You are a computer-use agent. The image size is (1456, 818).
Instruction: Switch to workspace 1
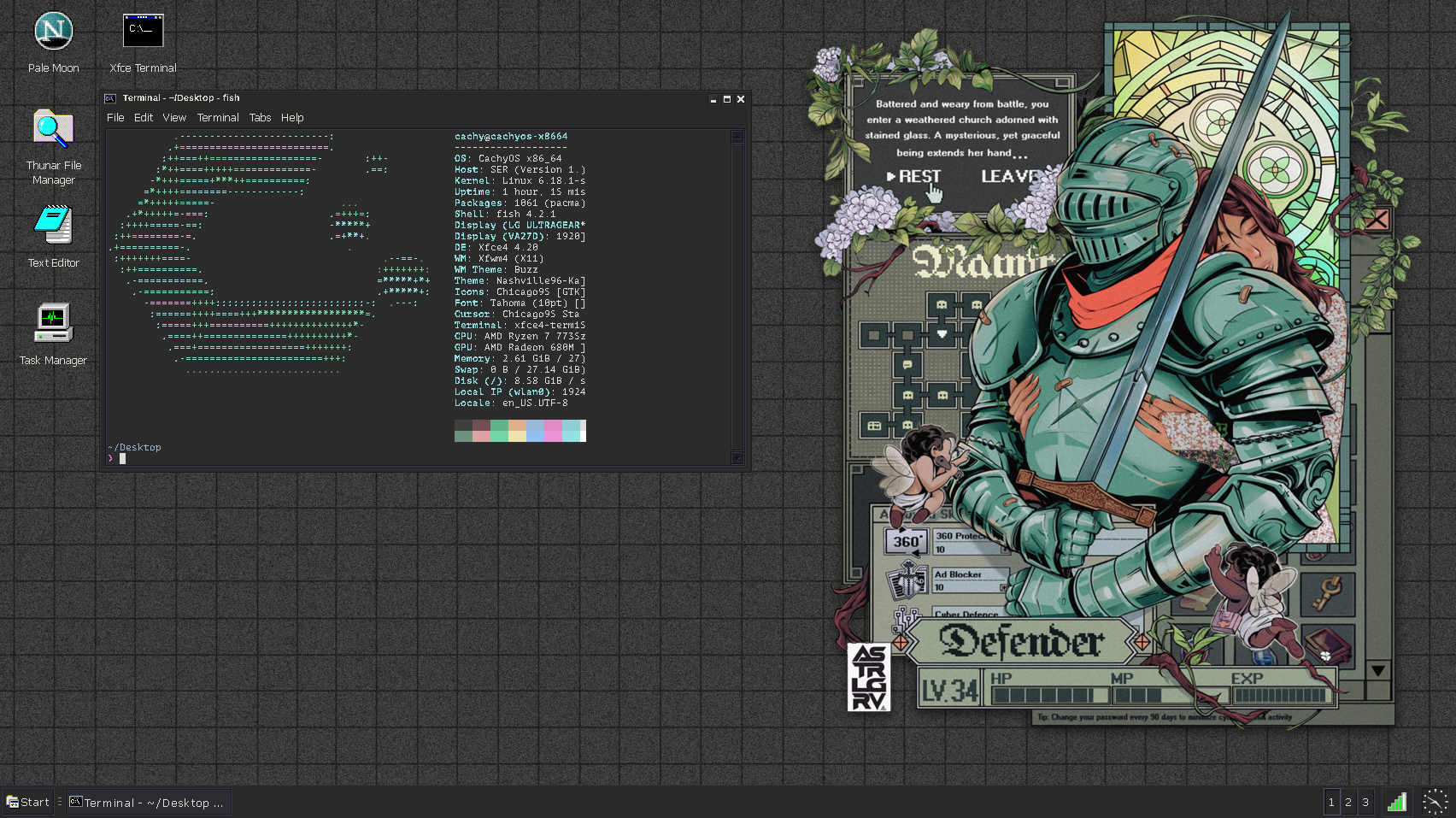click(x=1331, y=802)
